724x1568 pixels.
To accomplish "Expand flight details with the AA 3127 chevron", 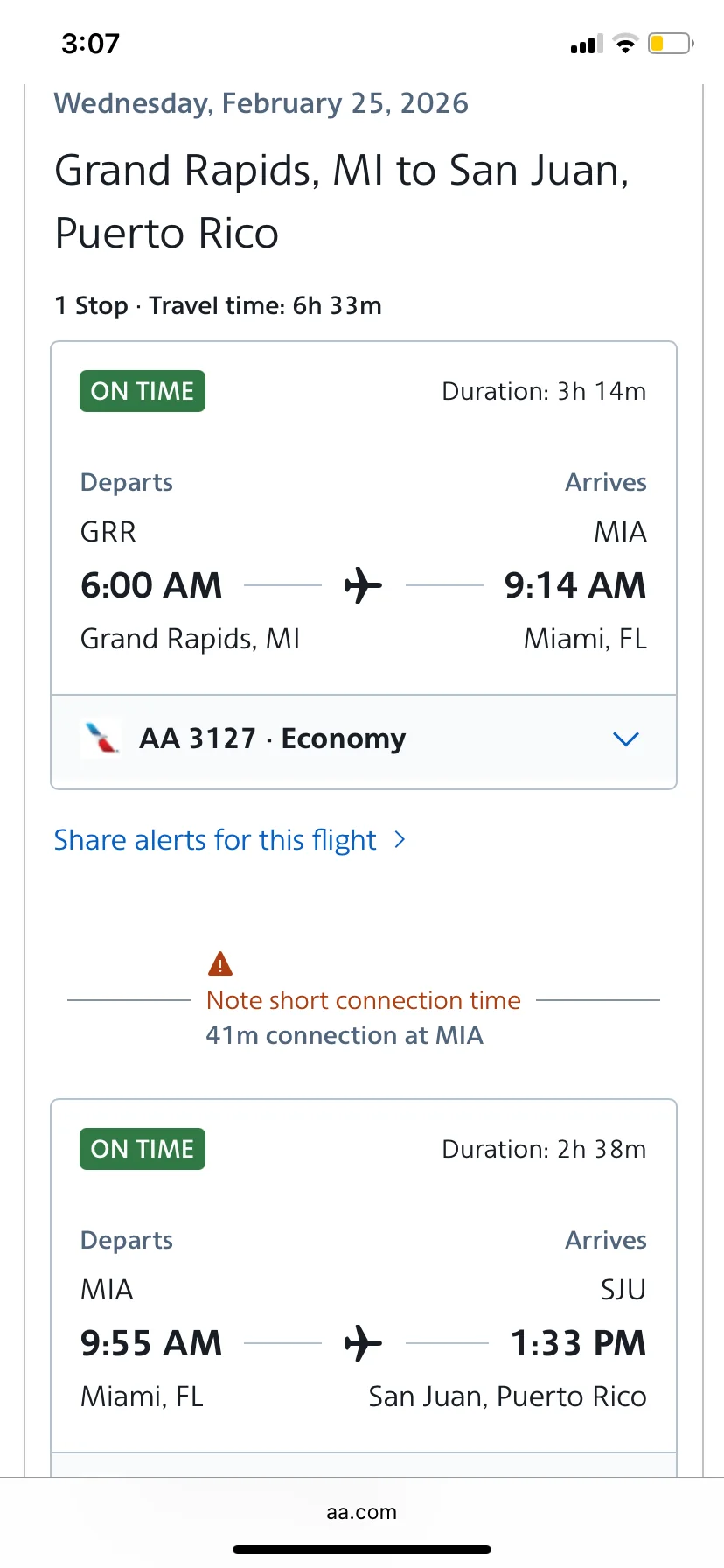I will point(626,739).
